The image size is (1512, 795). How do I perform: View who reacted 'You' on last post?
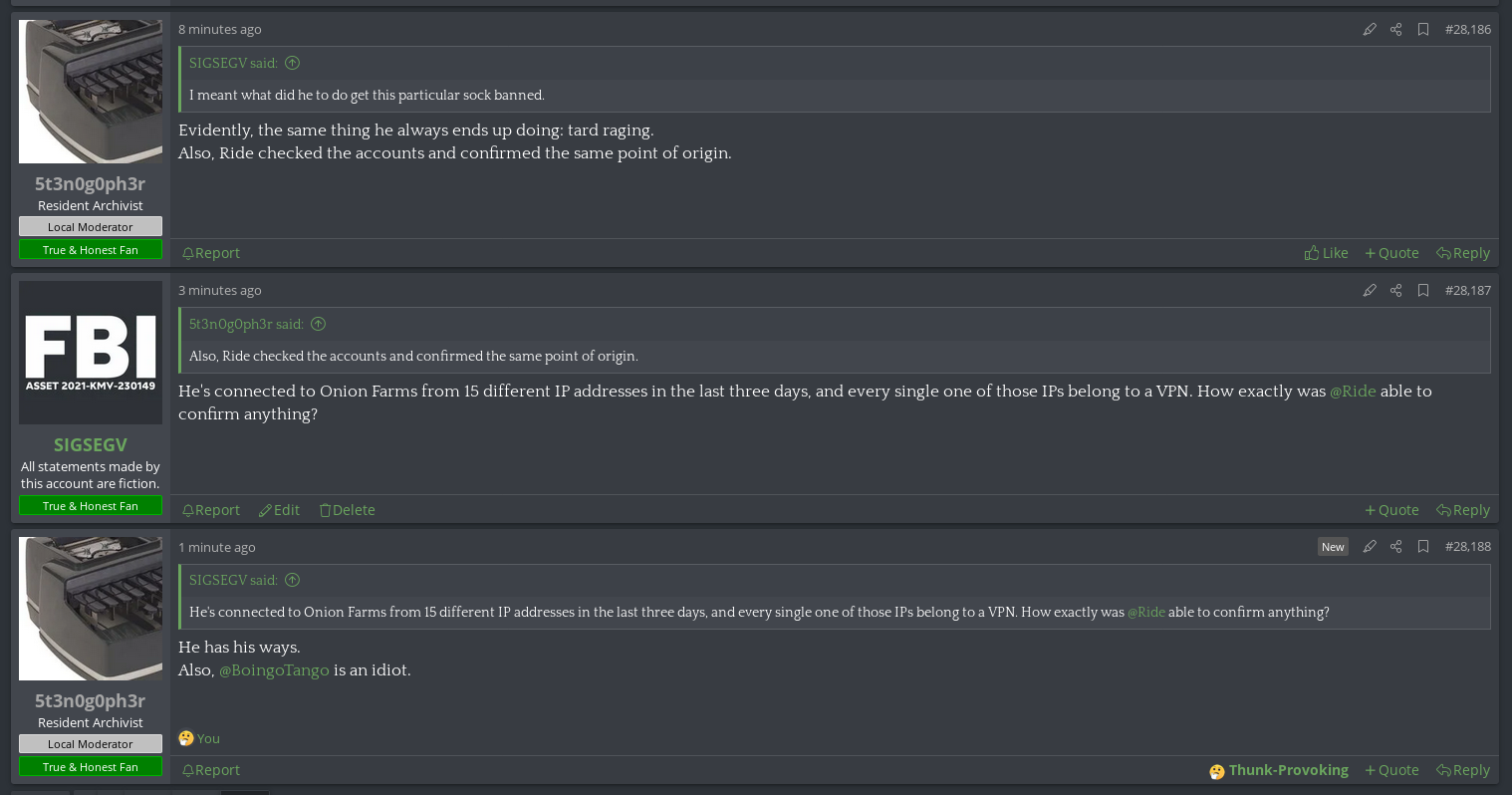click(x=208, y=738)
